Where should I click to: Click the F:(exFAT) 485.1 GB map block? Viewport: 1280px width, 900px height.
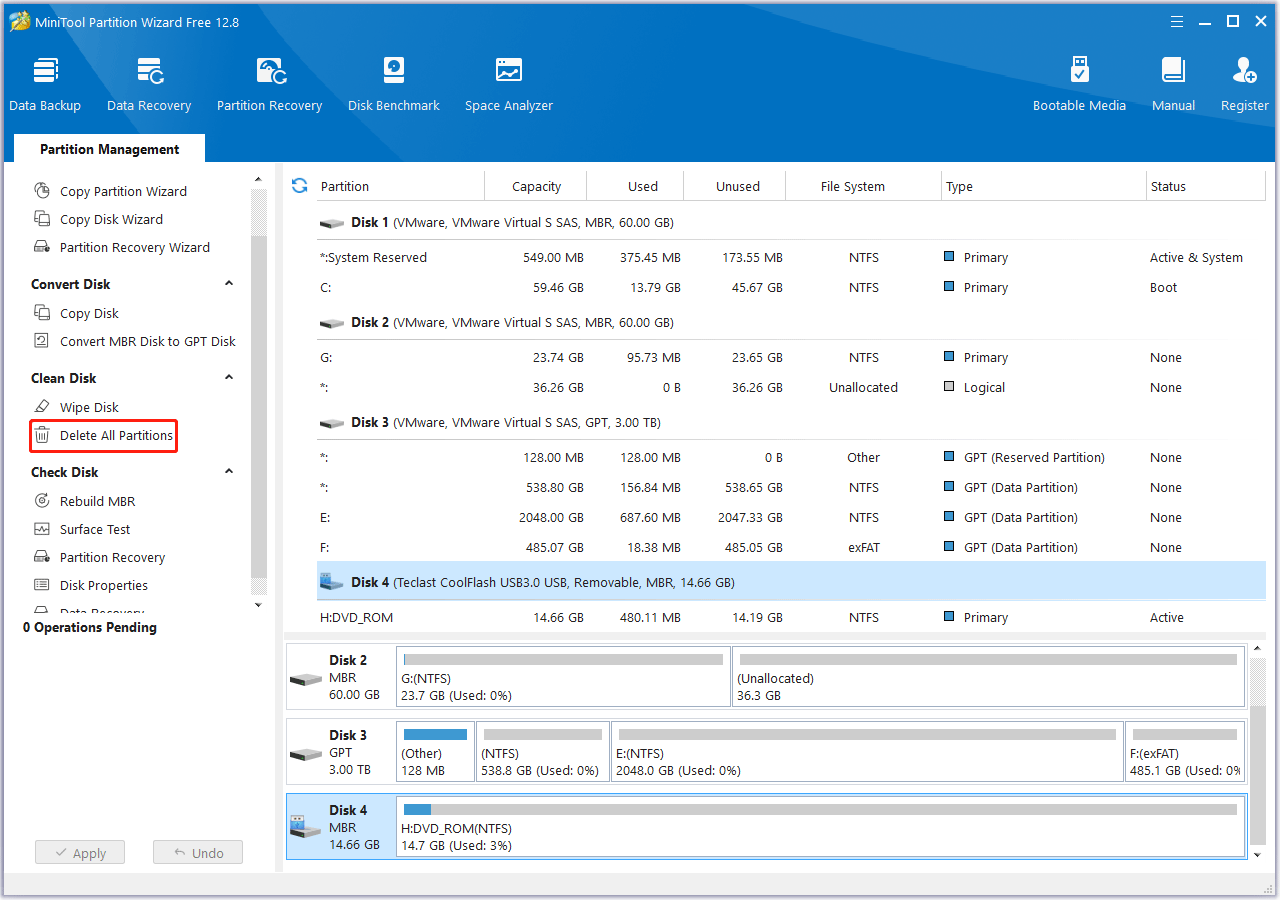tap(1185, 752)
